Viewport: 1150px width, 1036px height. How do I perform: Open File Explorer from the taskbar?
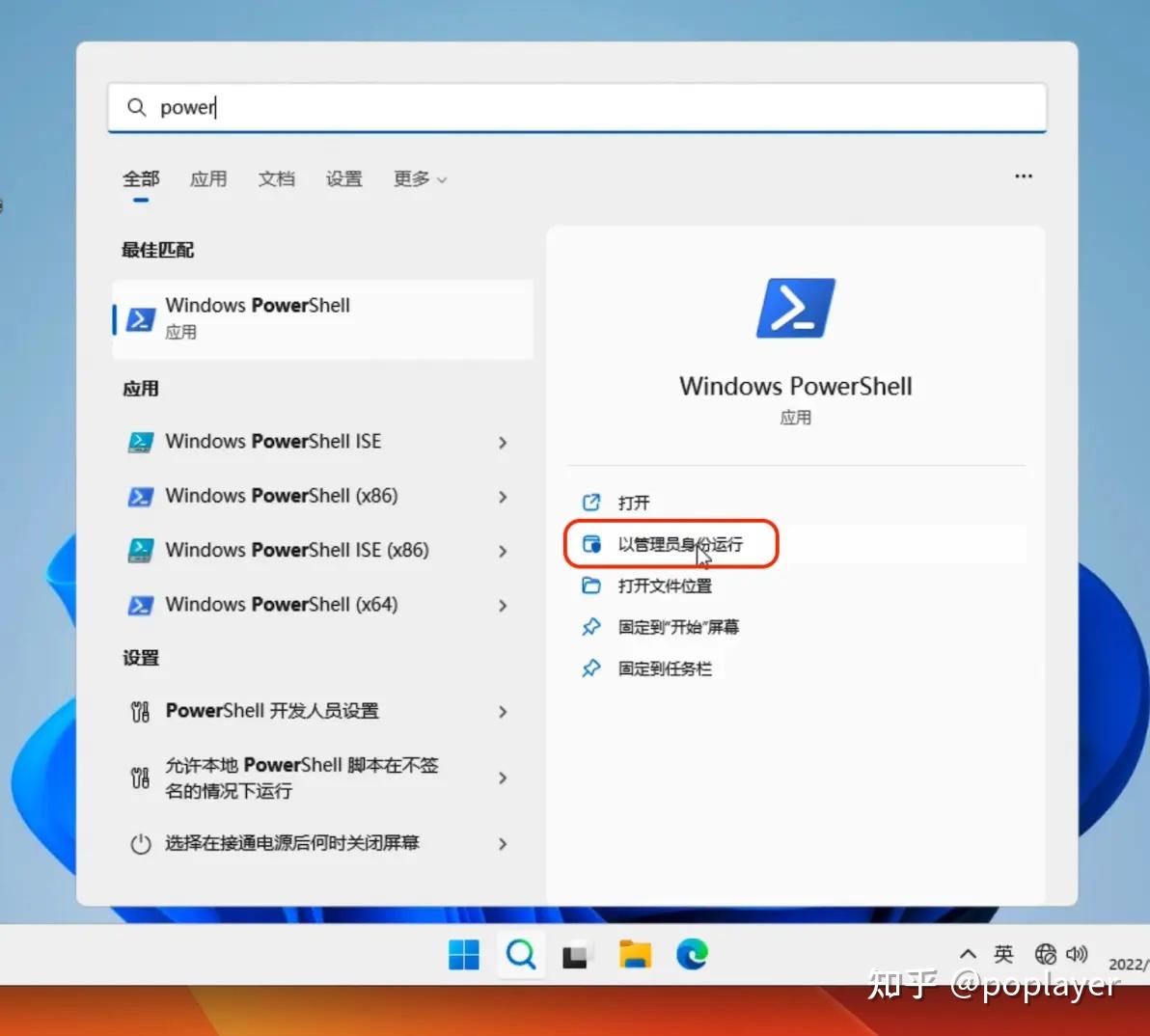click(x=635, y=955)
